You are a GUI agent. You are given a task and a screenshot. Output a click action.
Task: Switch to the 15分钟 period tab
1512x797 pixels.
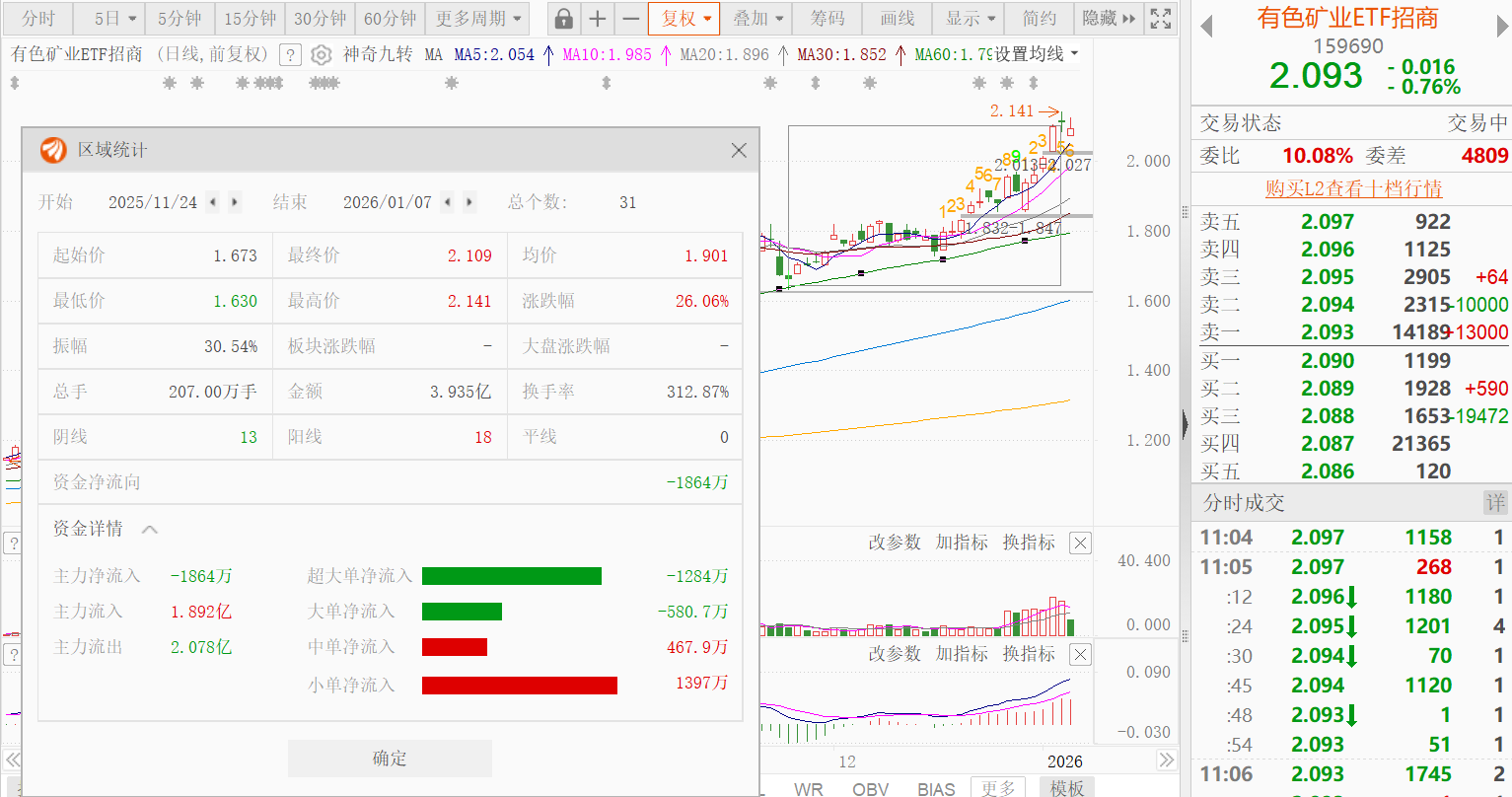click(x=250, y=19)
